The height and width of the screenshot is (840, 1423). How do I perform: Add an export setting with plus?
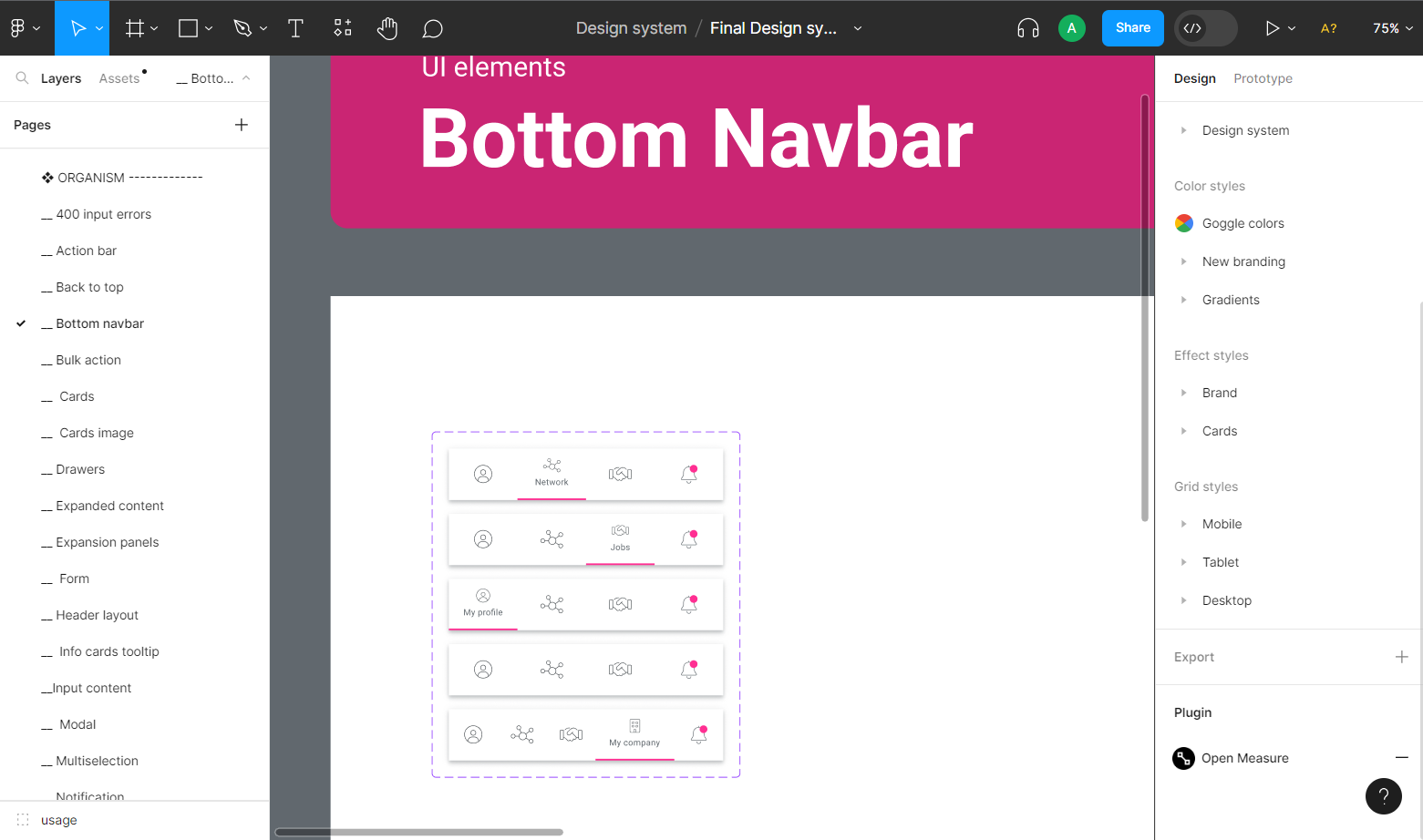pos(1402,657)
